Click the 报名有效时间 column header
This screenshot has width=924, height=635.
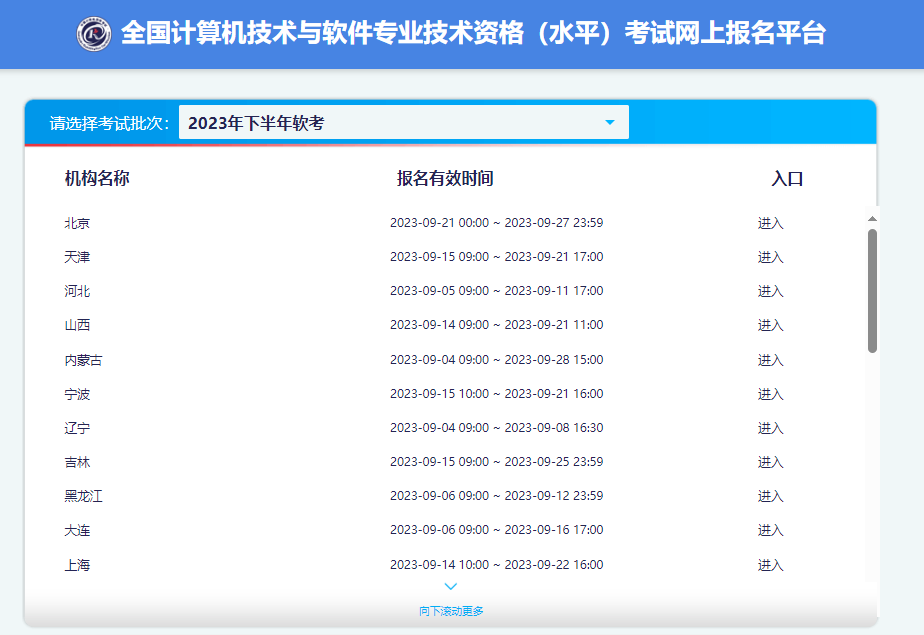pos(447,178)
